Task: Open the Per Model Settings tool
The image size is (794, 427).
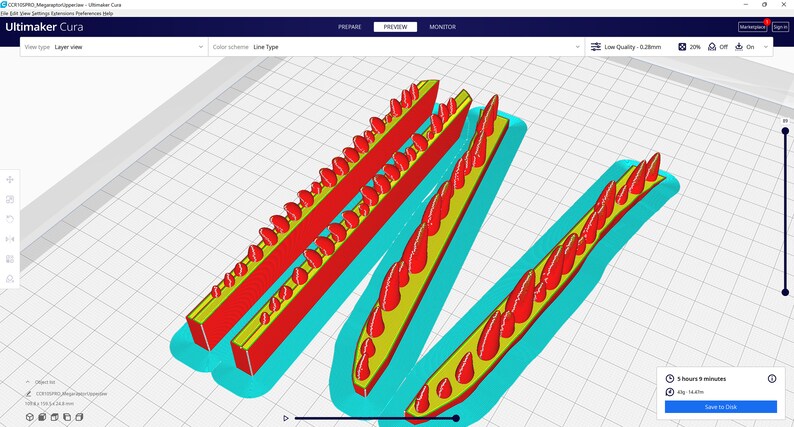Action: [x=10, y=259]
